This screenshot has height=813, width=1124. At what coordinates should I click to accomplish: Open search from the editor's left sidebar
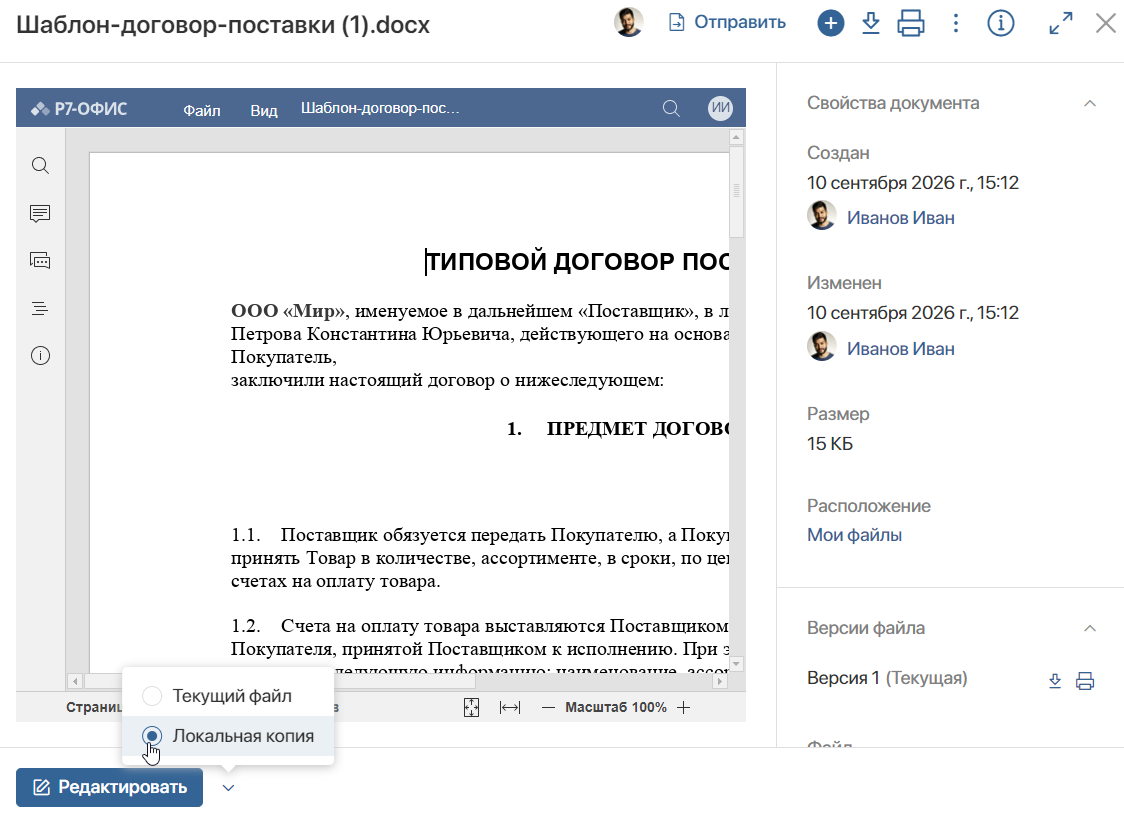40,166
